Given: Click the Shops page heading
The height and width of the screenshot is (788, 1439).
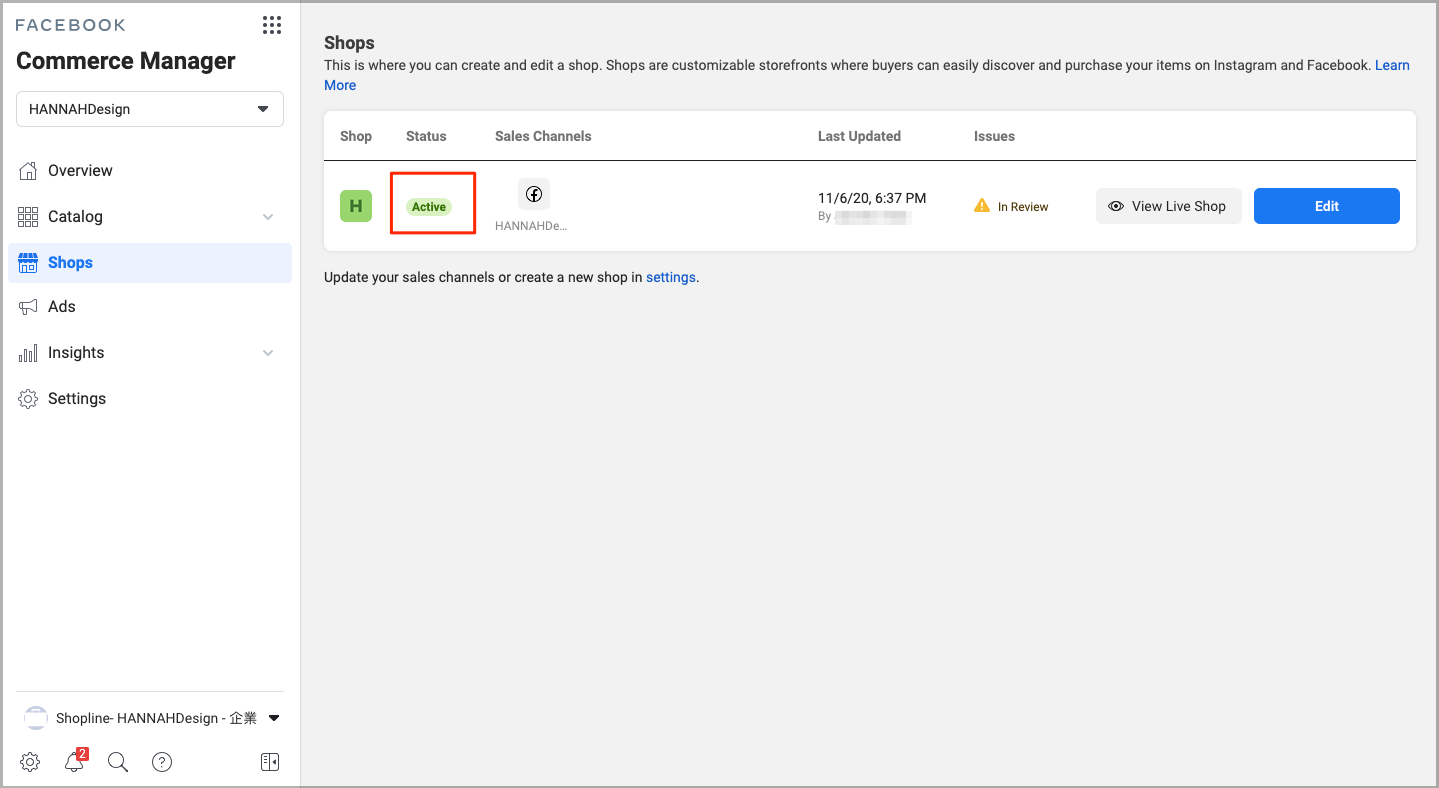Looking at the screenshot, I should coord(349,43).
